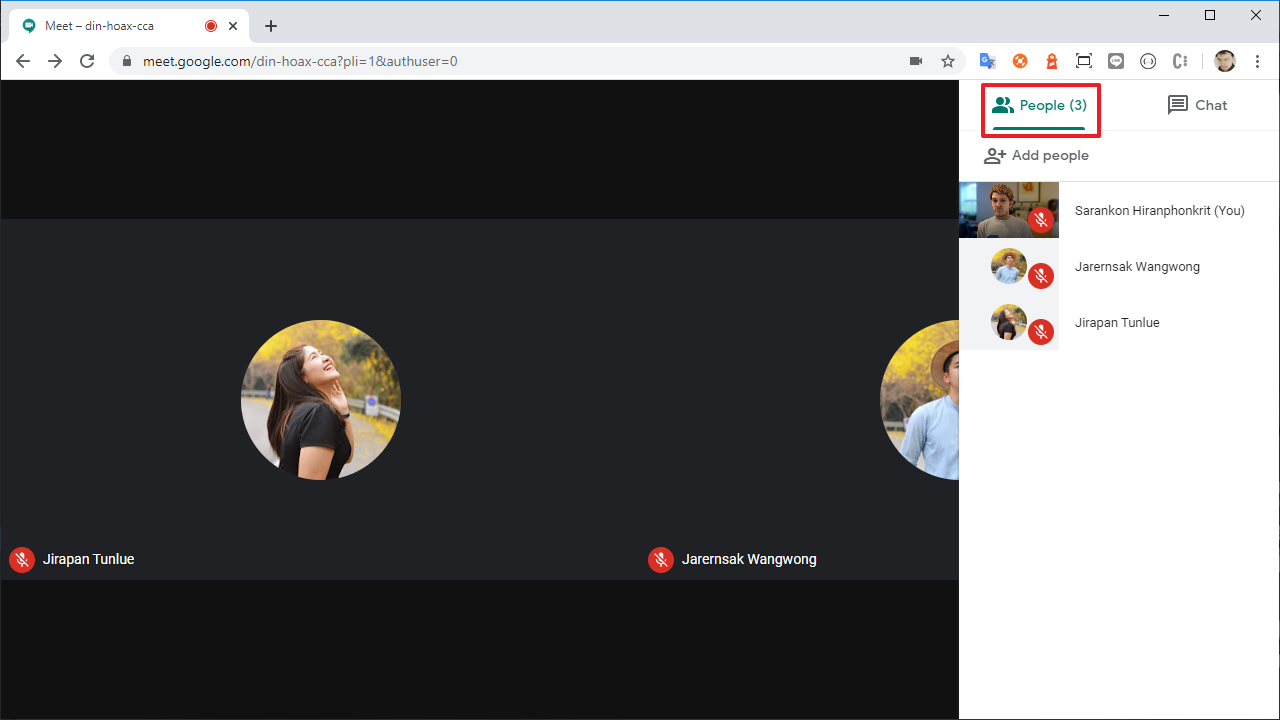Click the muted mic icon beside Jarernsak Wangwong's tile label
Image resolution: width=1280 pixels, height=720 pixels.
660,560
